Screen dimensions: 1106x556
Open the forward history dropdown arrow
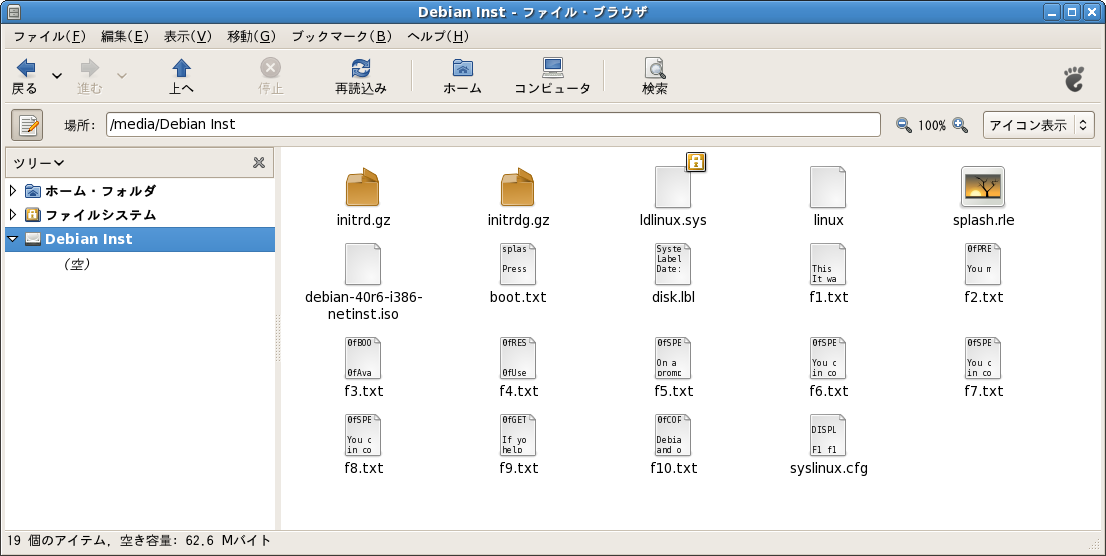(x=121, y=76)
